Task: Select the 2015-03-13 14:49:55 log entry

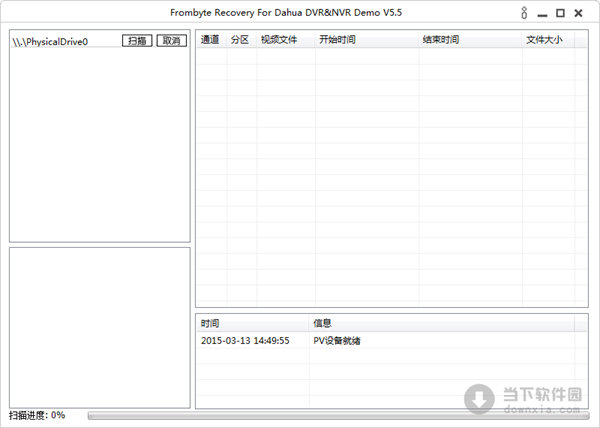Action: 245,340
